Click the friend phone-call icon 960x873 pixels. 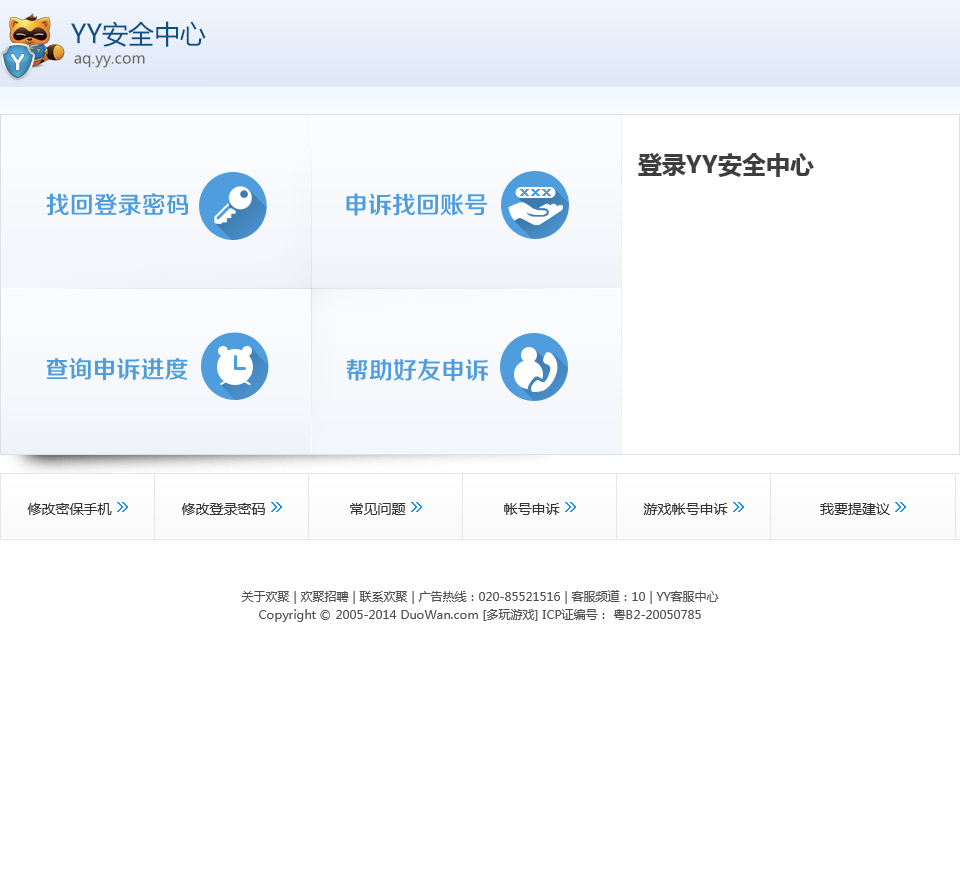(x=534, y=367)
